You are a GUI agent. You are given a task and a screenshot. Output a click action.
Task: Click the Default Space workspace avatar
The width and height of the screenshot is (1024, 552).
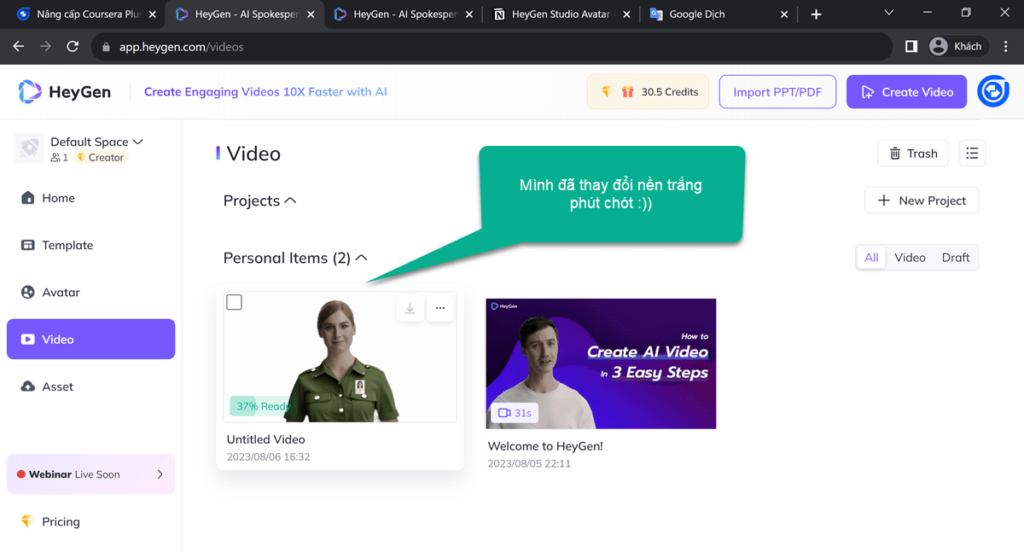pos(29,148)
